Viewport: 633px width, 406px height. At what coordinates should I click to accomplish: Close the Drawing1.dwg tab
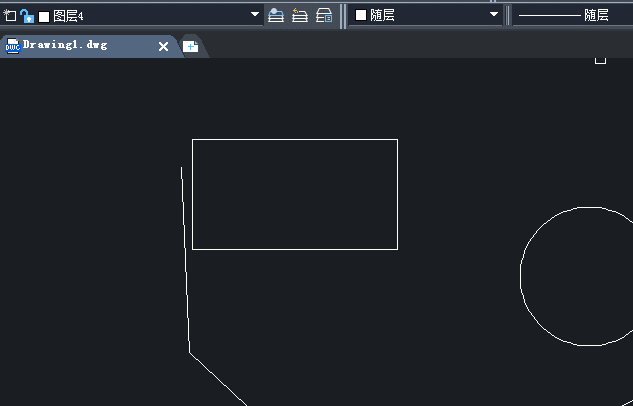(163, 46)
